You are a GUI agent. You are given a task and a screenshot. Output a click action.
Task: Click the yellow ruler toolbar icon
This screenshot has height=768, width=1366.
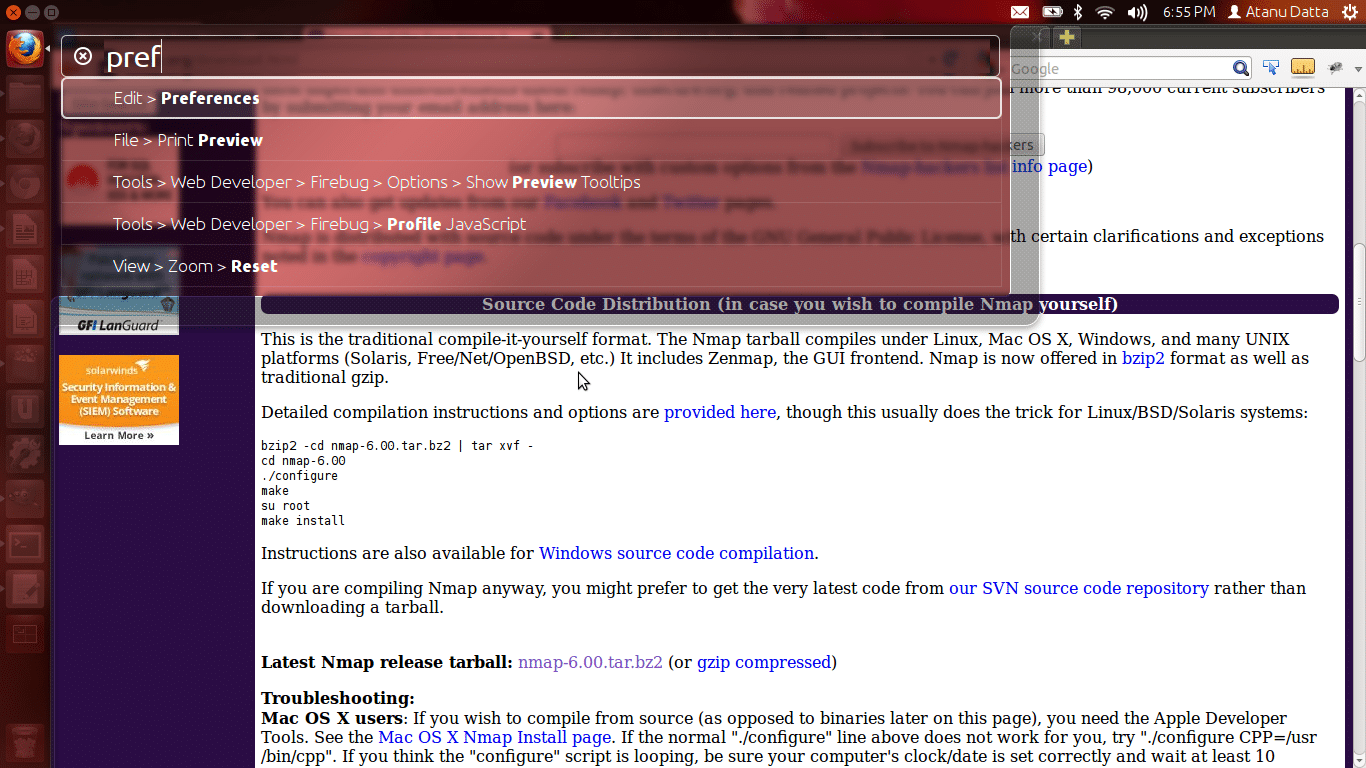click(1303, 68)
